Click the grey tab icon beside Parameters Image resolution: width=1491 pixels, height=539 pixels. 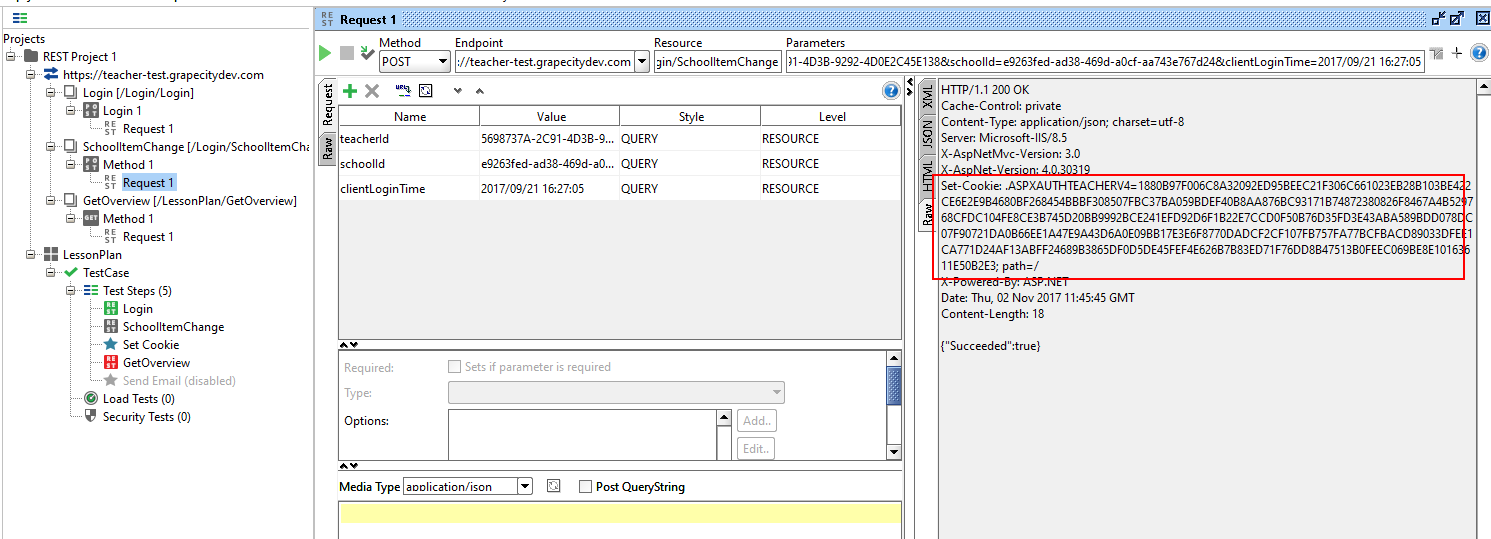click(x=1437, y=53)
